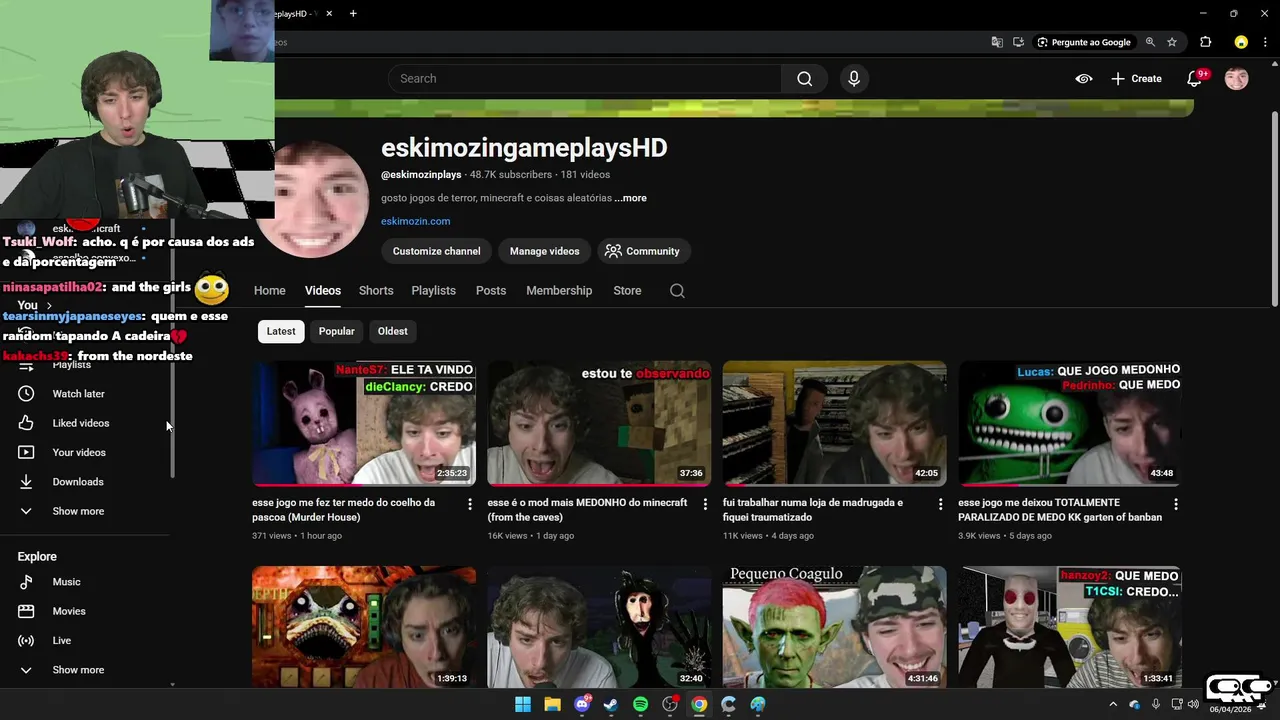Open the account avatar menu

(1236, 79)
